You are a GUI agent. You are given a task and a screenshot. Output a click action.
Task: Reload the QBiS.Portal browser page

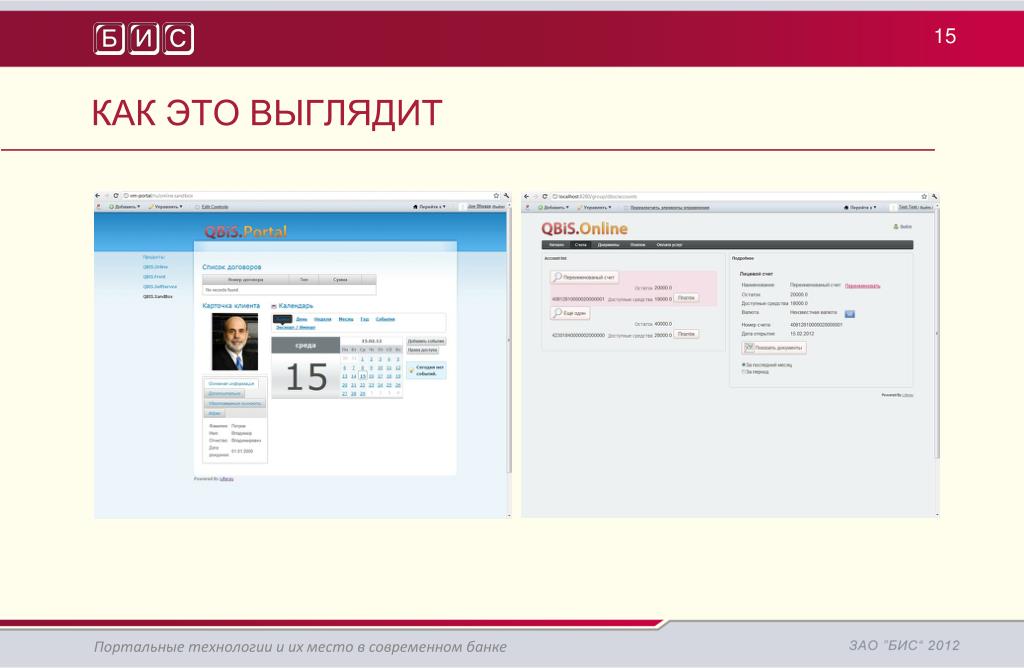(116, 196)
